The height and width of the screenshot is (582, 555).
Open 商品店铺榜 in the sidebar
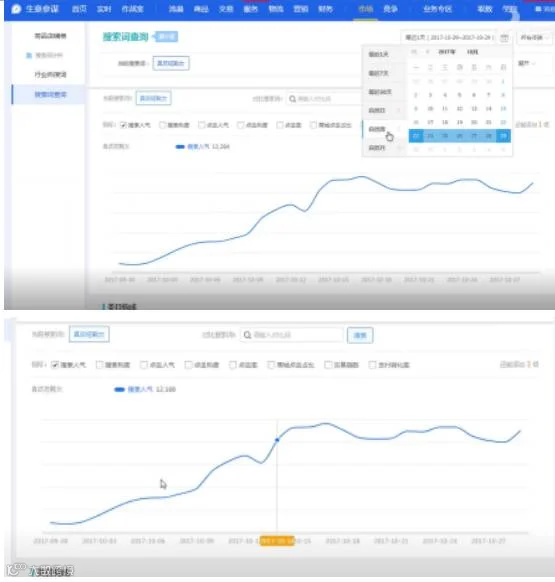(x=50, y=36)
